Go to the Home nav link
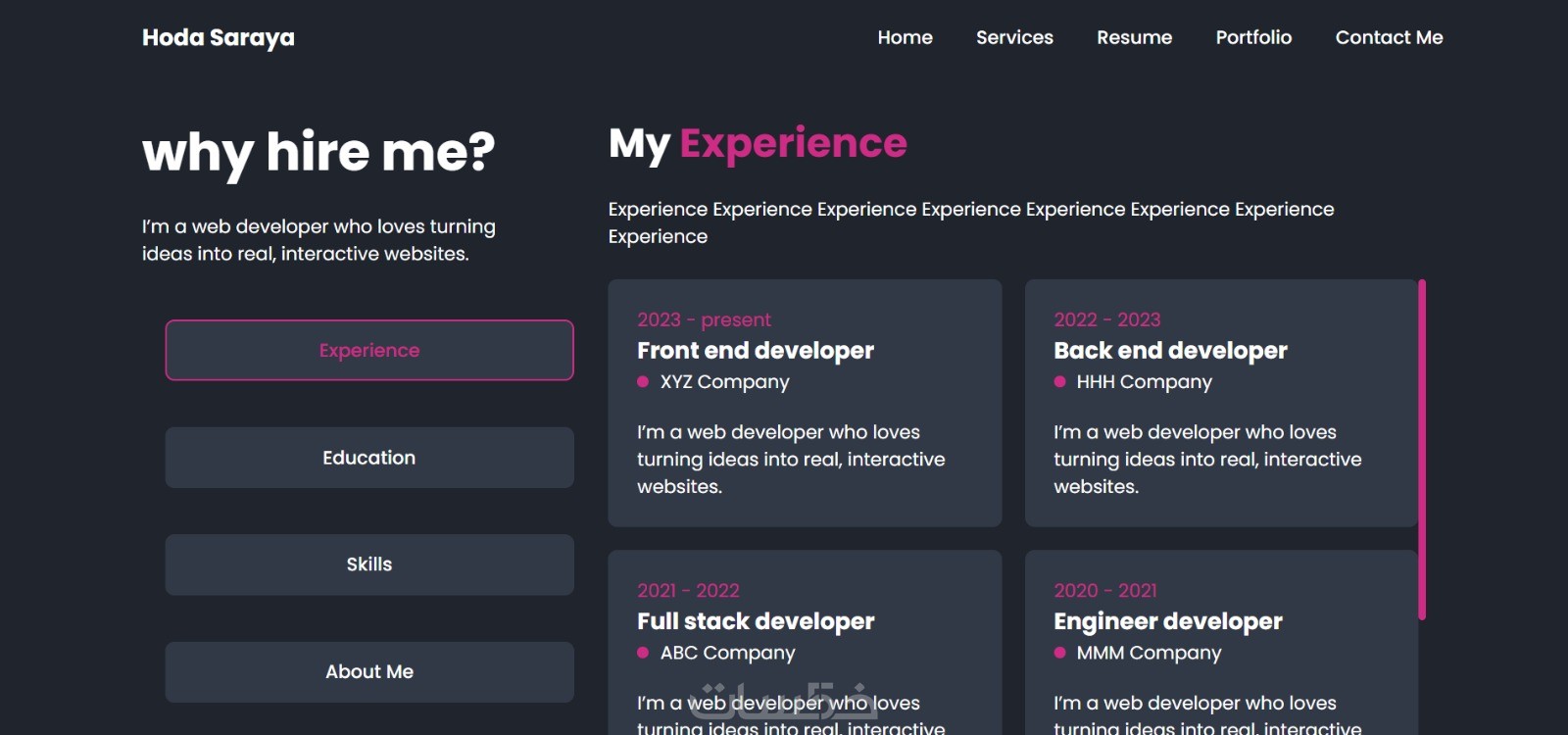The width and height of the screenshot is (1568, 735). pos(905,37)
